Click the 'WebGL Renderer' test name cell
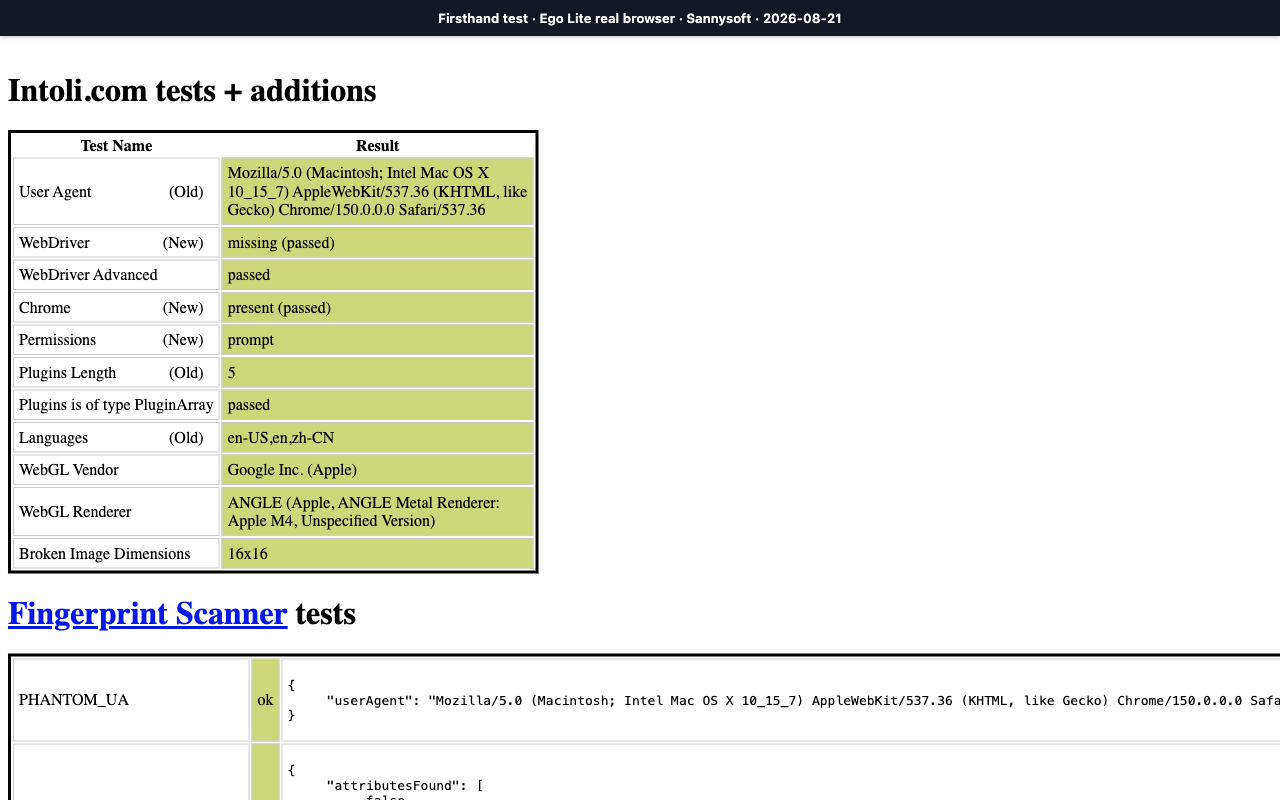Screen dimensions: 1280x800 (x=116, y=512)
